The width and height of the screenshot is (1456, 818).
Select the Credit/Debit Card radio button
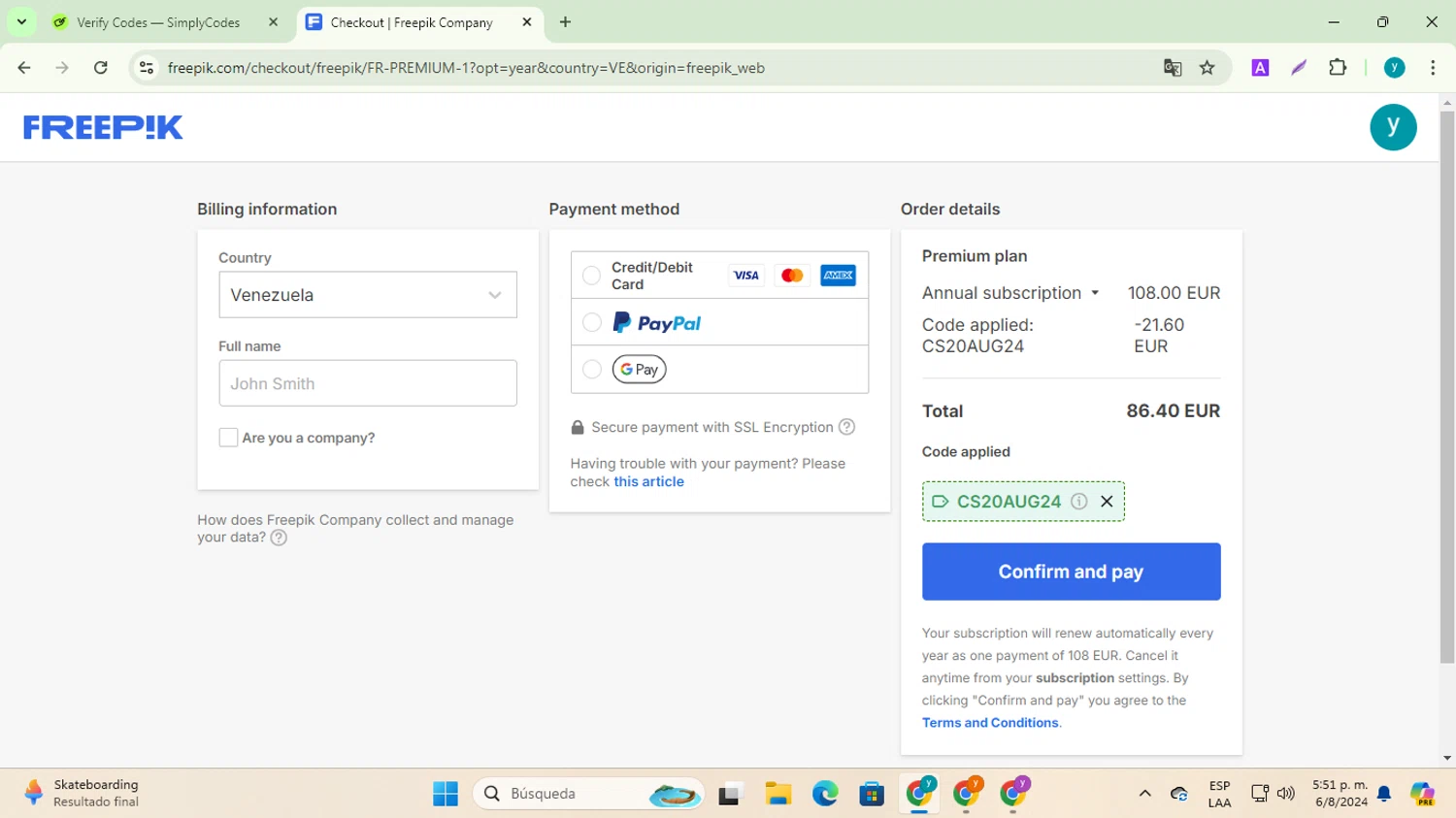tap(591, 276)
